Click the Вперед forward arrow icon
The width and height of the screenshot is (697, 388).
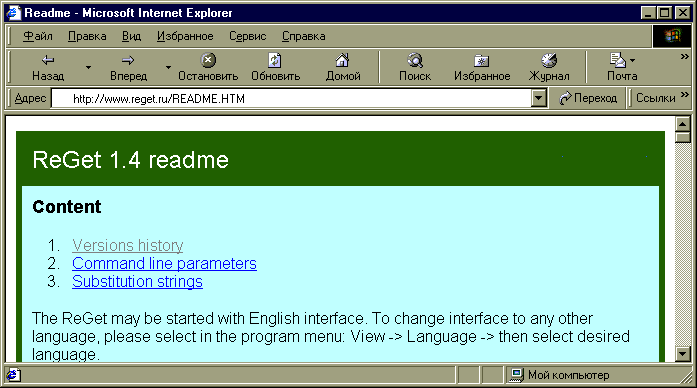pyautogui.click(x=128, y=60)
